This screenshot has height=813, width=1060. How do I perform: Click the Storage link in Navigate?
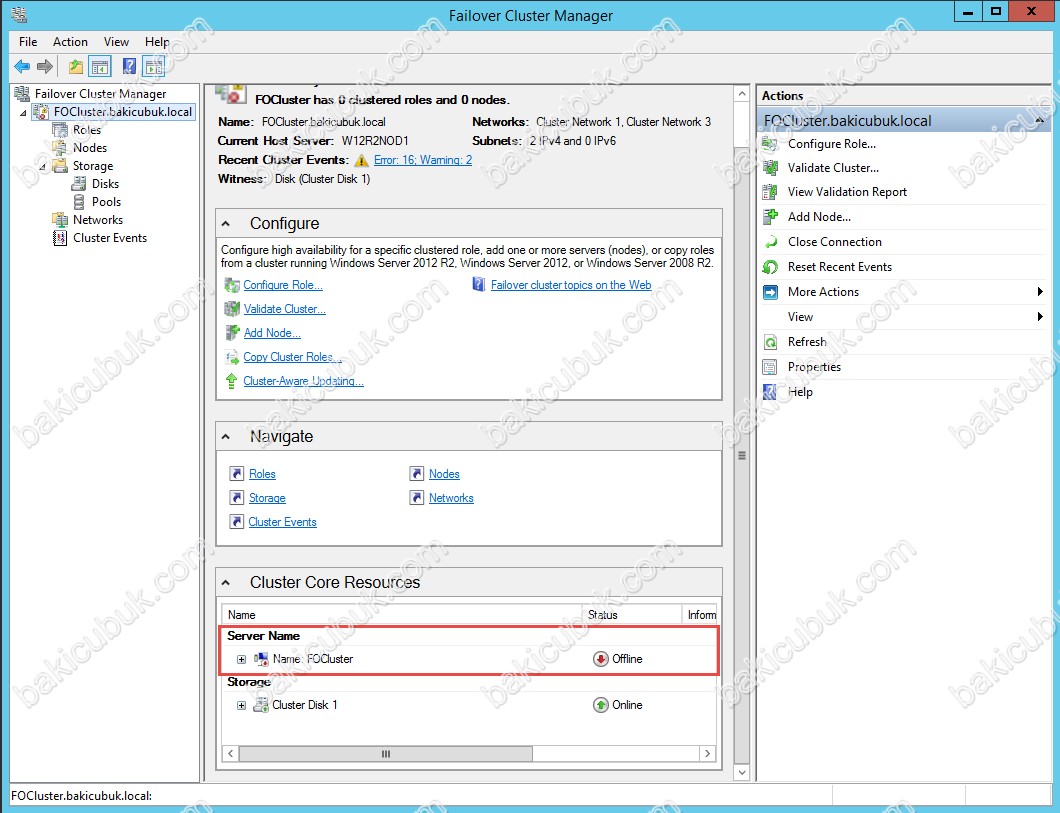pyautogui.click(x=267, y=498)
